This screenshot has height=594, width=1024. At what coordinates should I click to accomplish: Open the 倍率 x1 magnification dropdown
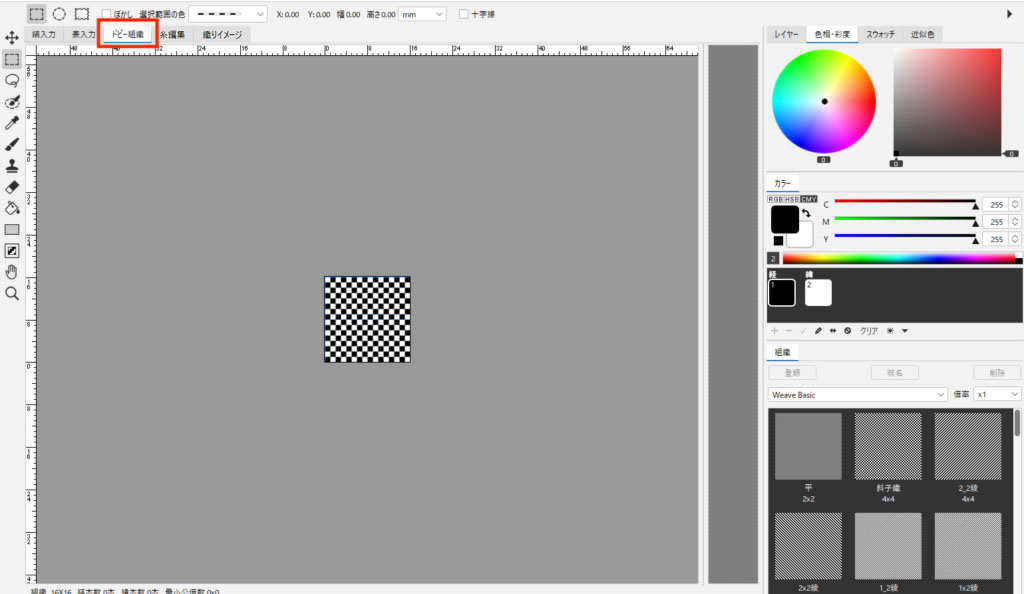997,395
